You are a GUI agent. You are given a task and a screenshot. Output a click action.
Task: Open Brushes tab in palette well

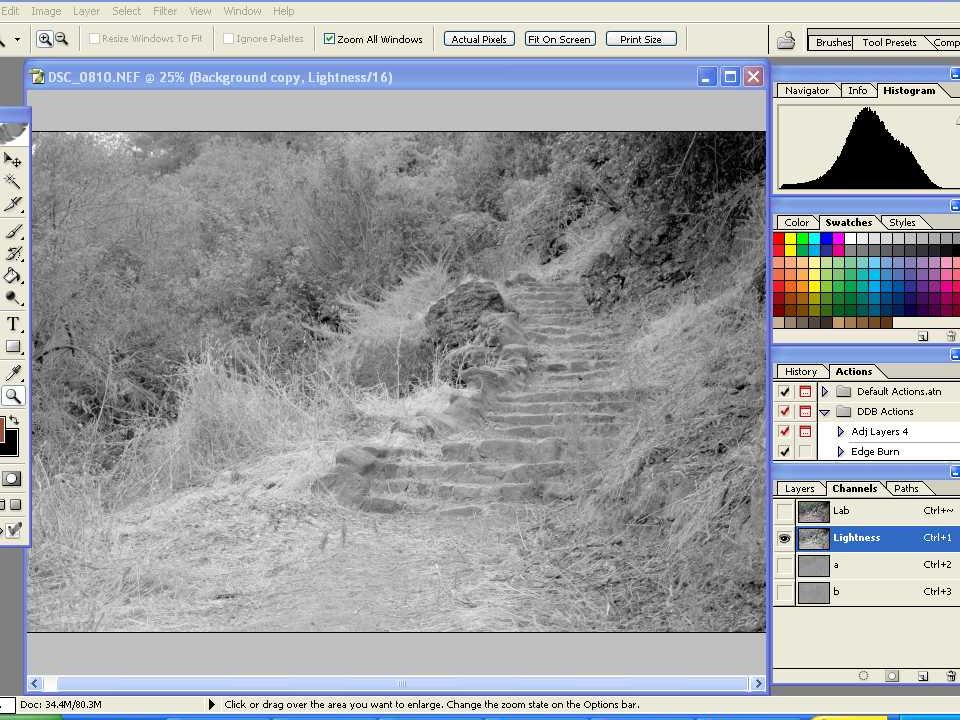[833, 42]
